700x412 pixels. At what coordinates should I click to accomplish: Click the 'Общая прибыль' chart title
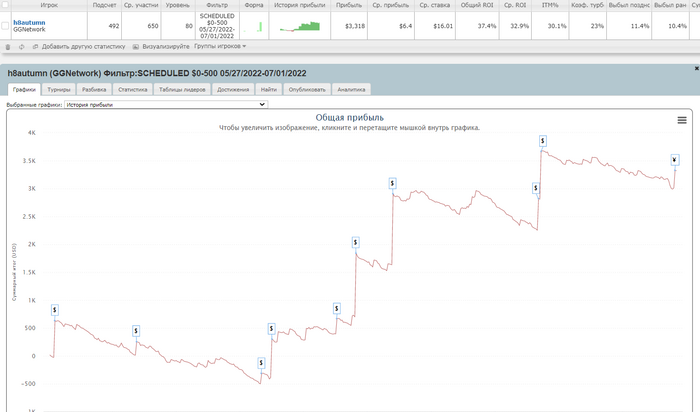[350, 117]
